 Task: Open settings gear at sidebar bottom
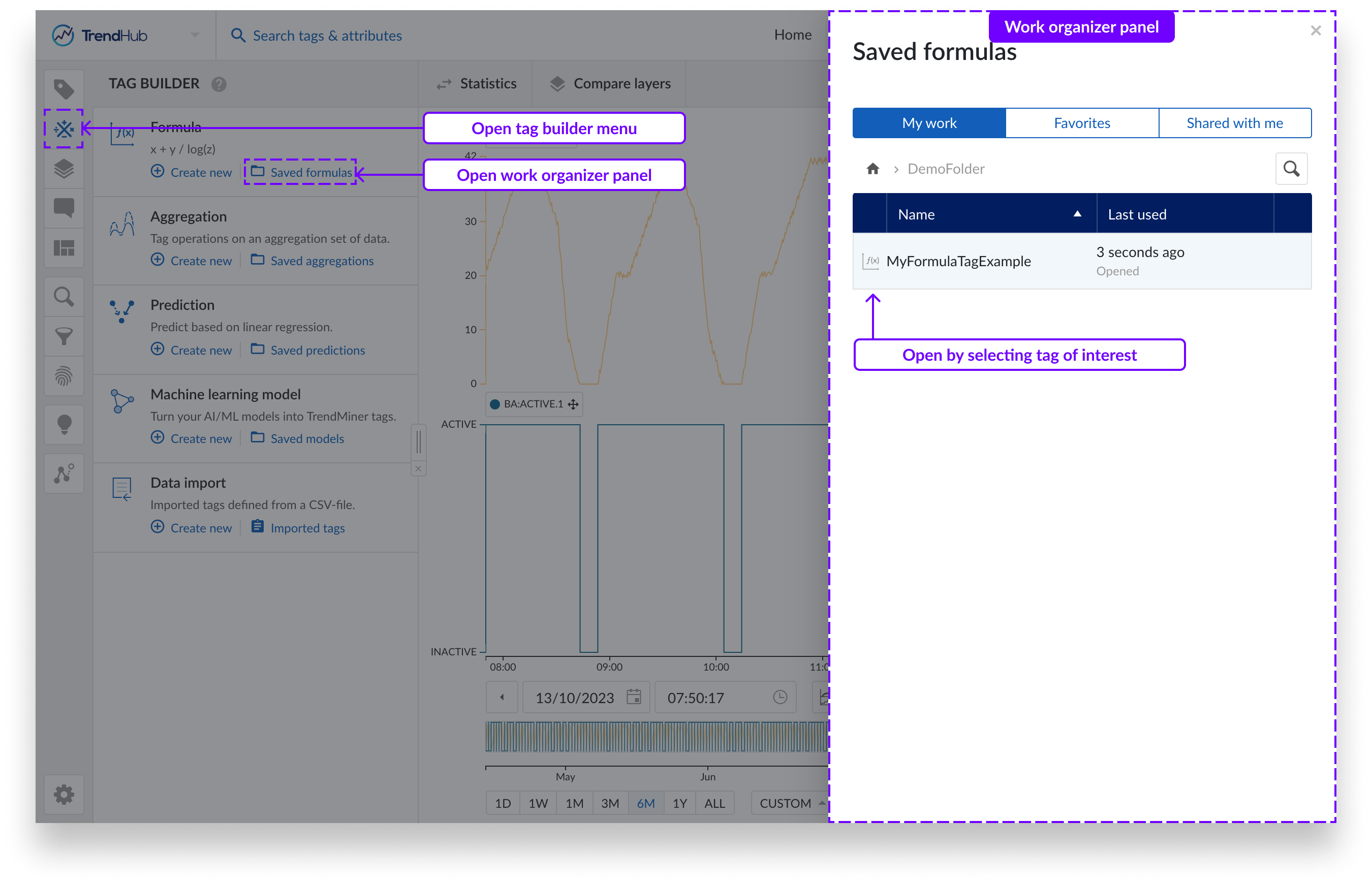coord(64,795)
